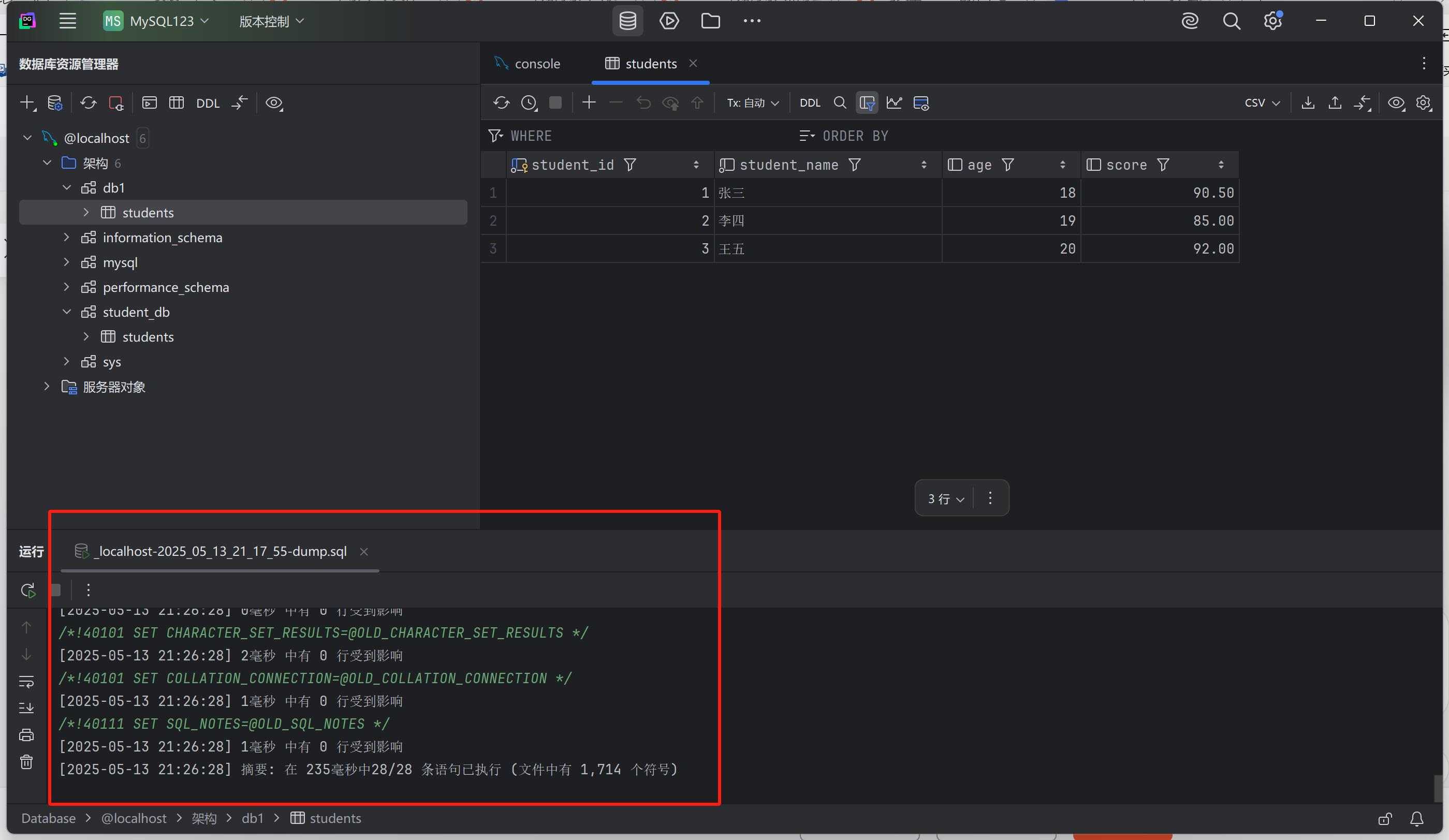Image resolution: width=1449 pixels, height=840 pixels.
Task: Open the Files folder icon in title bar
Action: [x=711, y=21]
